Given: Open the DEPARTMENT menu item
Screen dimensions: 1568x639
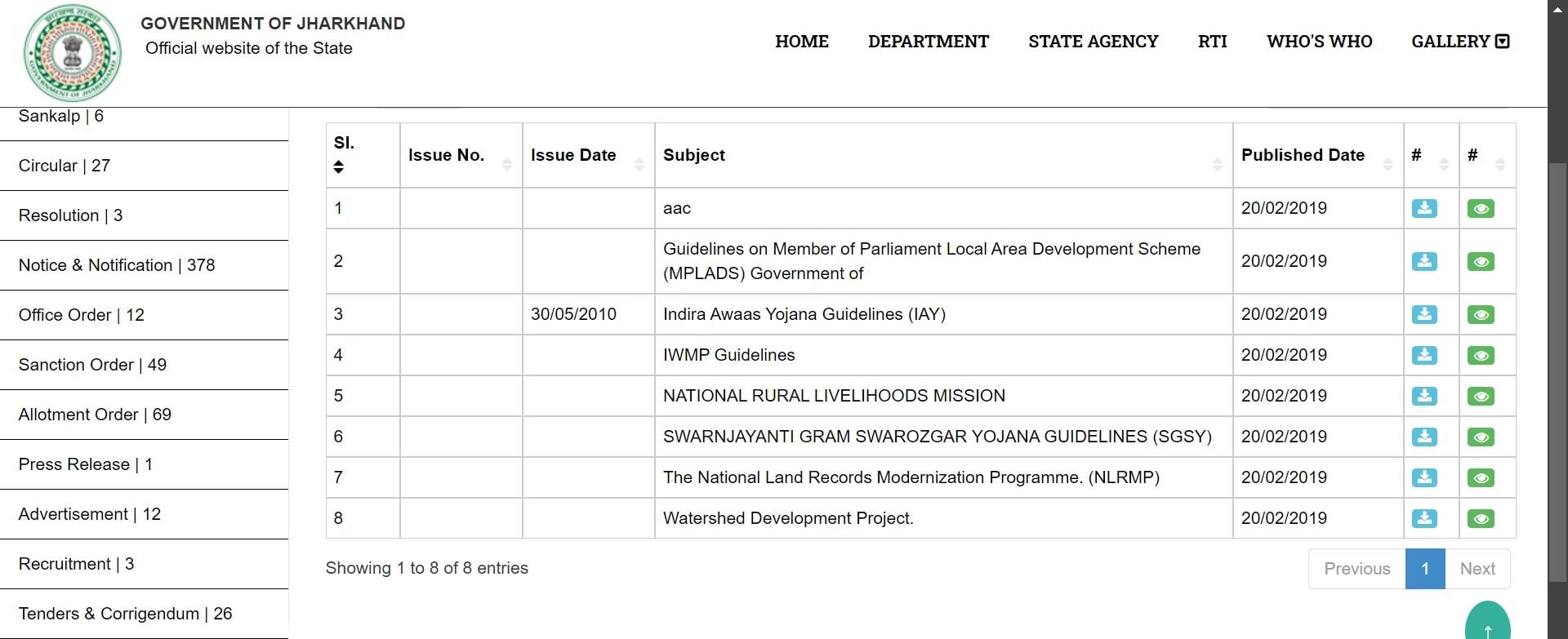Looking at the screenshot, I should click(928, 42).
